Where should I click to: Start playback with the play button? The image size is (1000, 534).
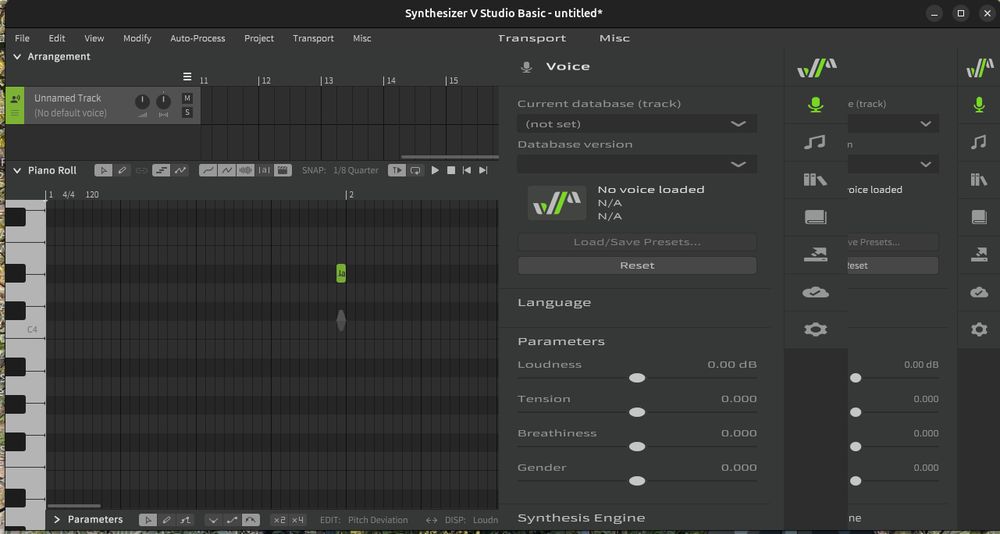[435, 170]
